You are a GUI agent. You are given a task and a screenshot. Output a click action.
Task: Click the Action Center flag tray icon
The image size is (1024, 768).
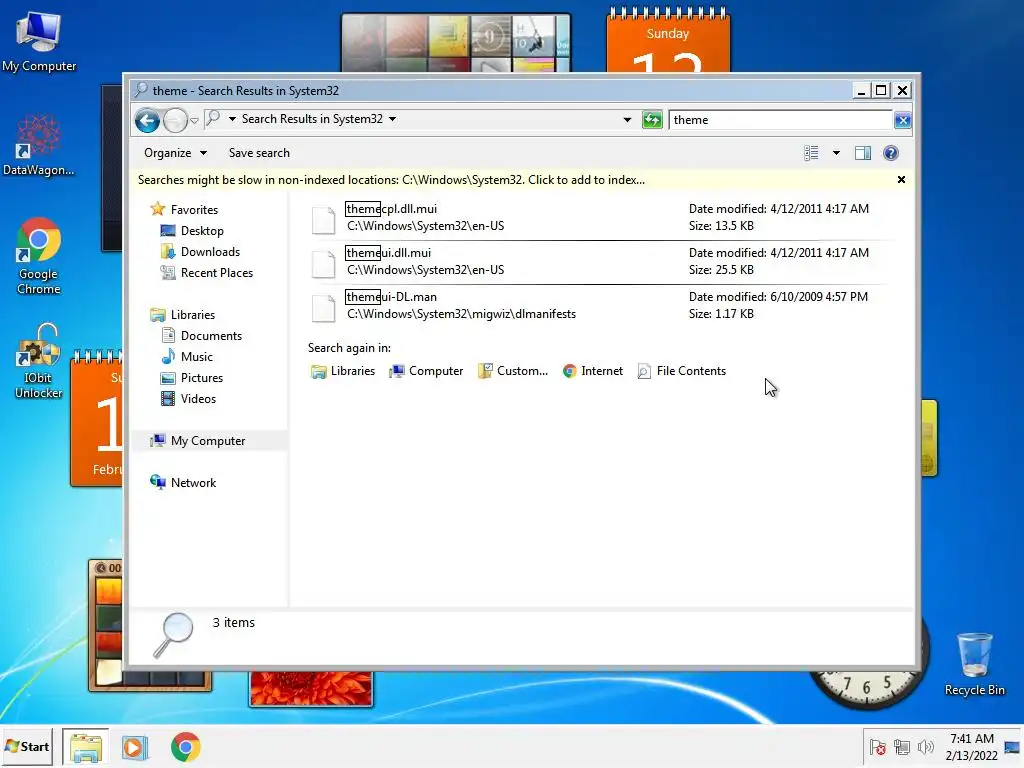pos(878,747)
